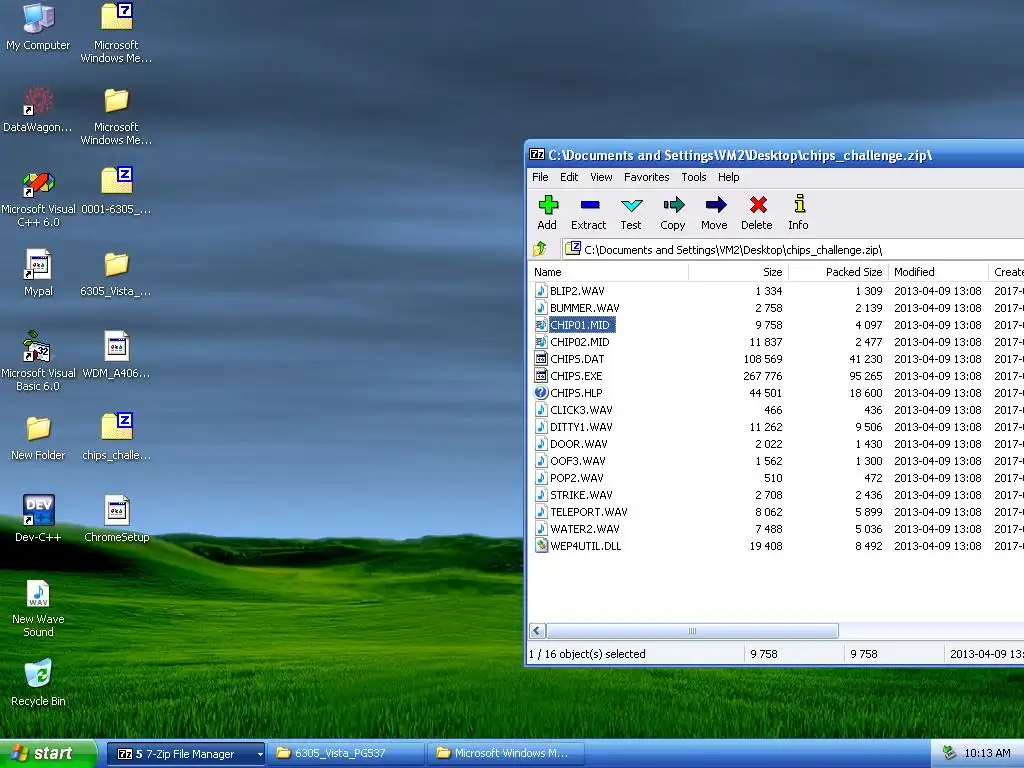Image resolution: width=1024 pixels, height=768 pixels.
Task: Click My Computer desktop icon
Action: pyautogui.click(x=38, y=27)
